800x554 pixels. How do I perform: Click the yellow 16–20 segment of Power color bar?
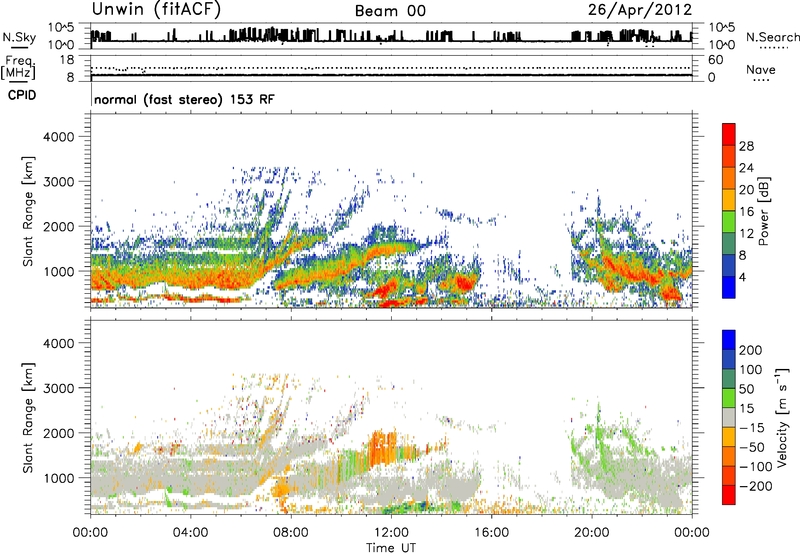[729, 200]
